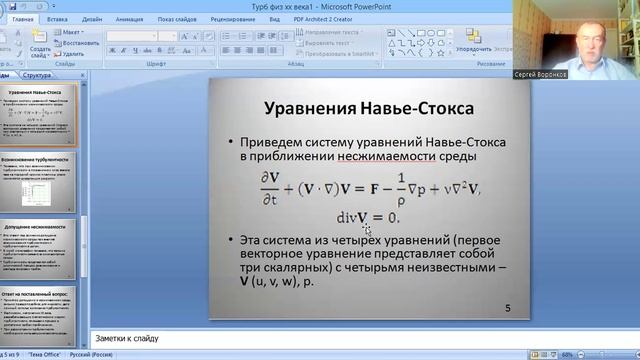Click the Increase Font Size icon
This screenshot has width=640, height=360.
point(185,36)
